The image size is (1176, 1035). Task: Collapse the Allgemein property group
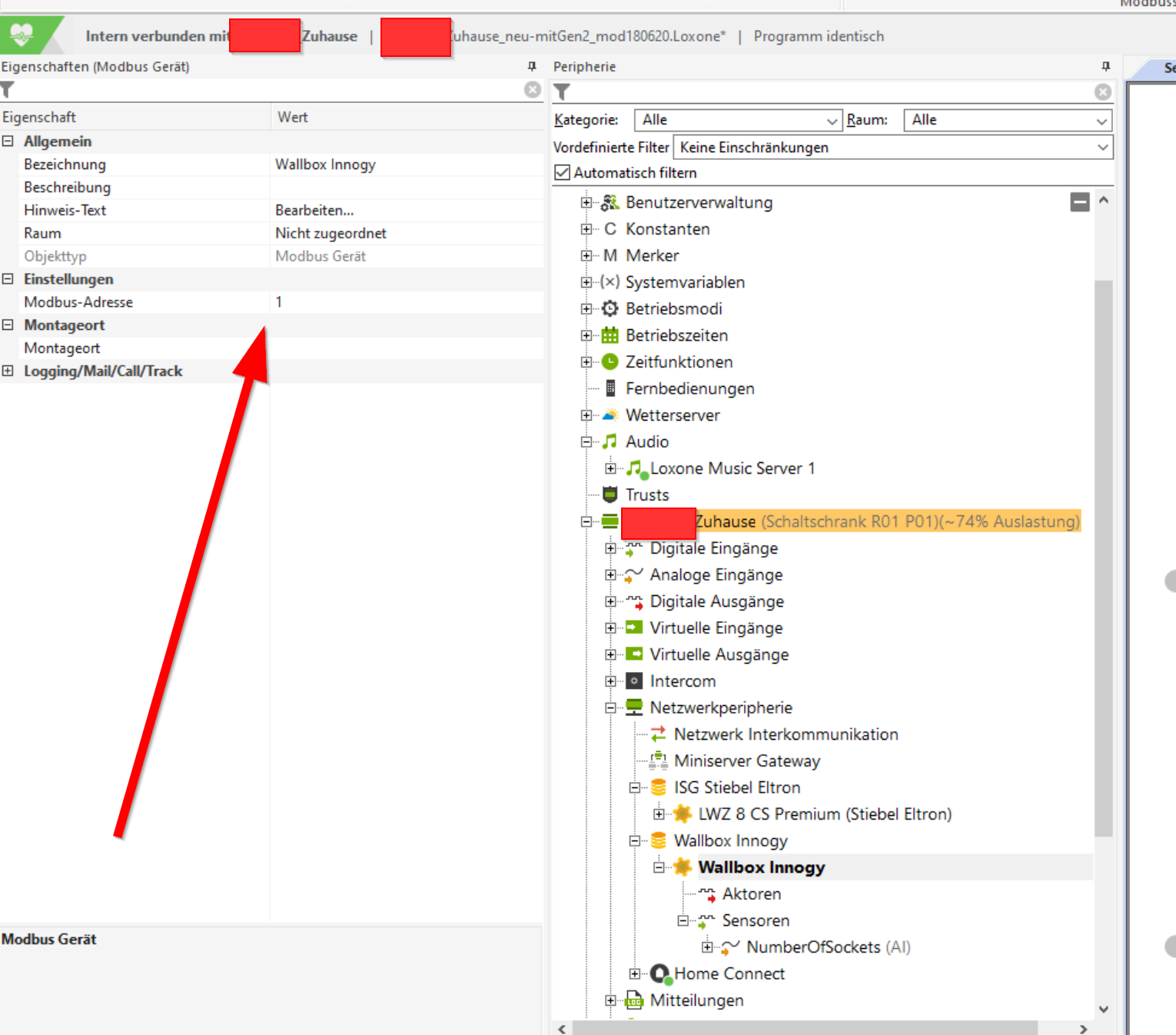click(x=8, y=141)
